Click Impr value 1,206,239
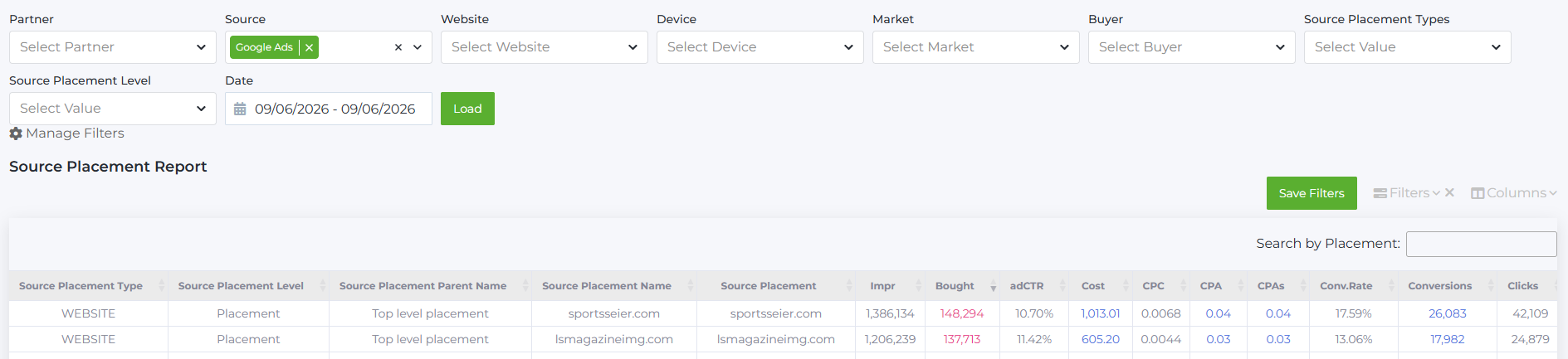This screenshot has height=359, width=1568. [890, 339]
